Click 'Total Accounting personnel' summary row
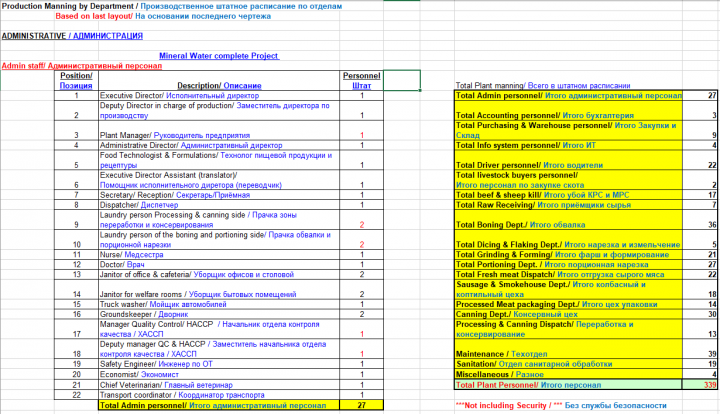Image resolution: width=720 pixels, height=414 pixels. pos(586,111)
